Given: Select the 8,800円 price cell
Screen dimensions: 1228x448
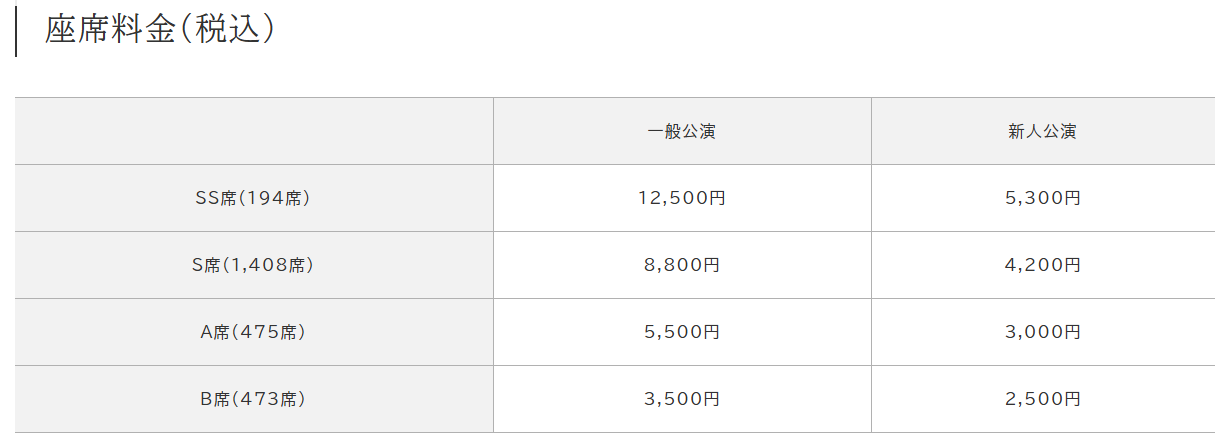Looking at the screenshot, I should tap(682, 265).
